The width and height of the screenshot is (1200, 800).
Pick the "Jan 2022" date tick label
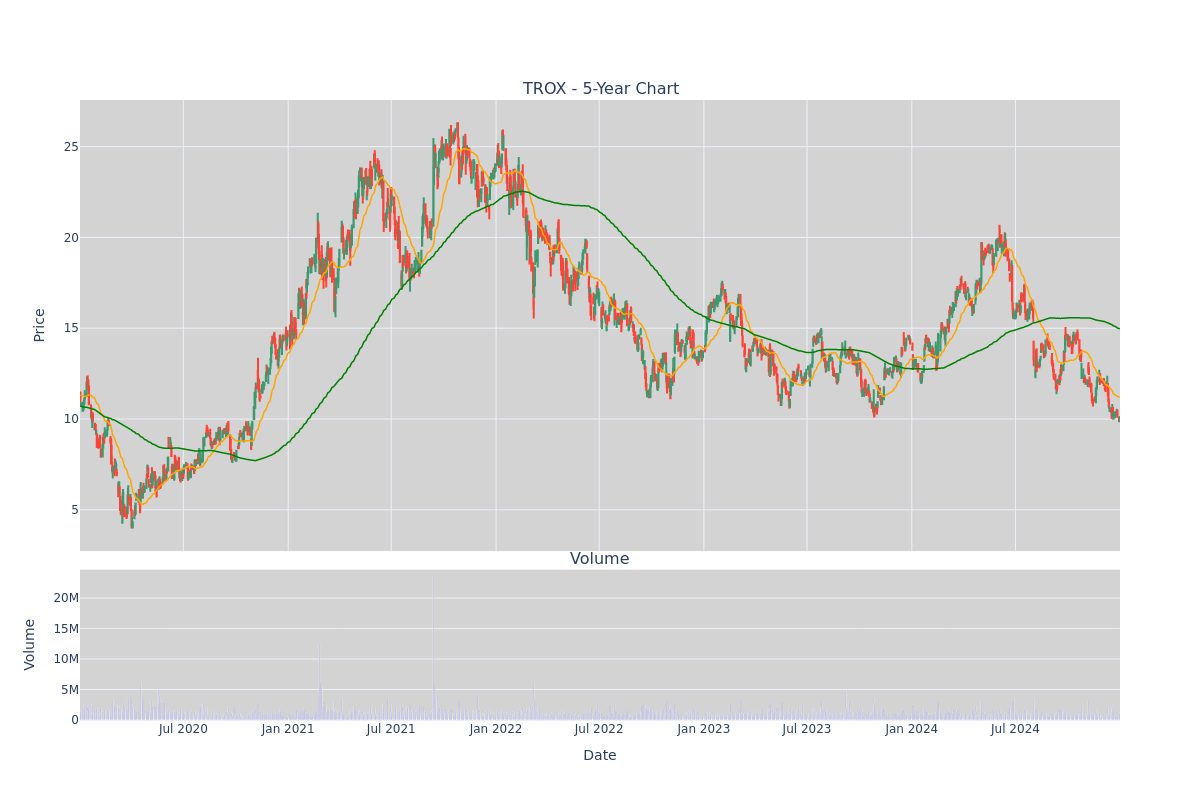click(x=496, y=729)
